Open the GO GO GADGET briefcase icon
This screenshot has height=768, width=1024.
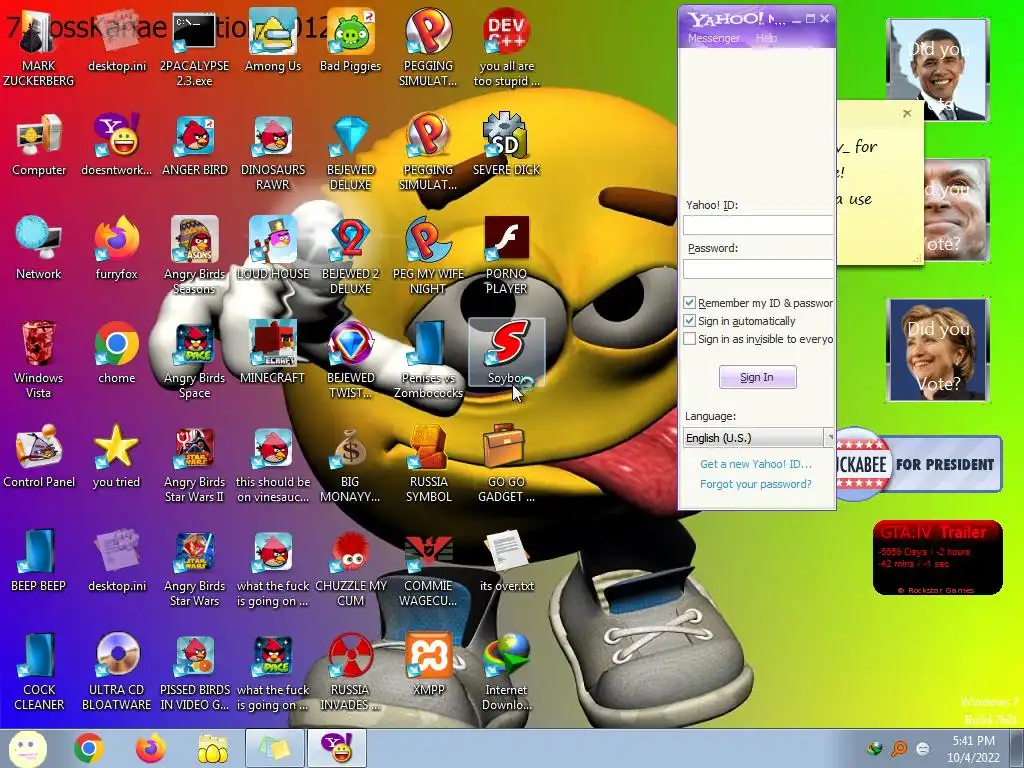[x=506, y=463]
